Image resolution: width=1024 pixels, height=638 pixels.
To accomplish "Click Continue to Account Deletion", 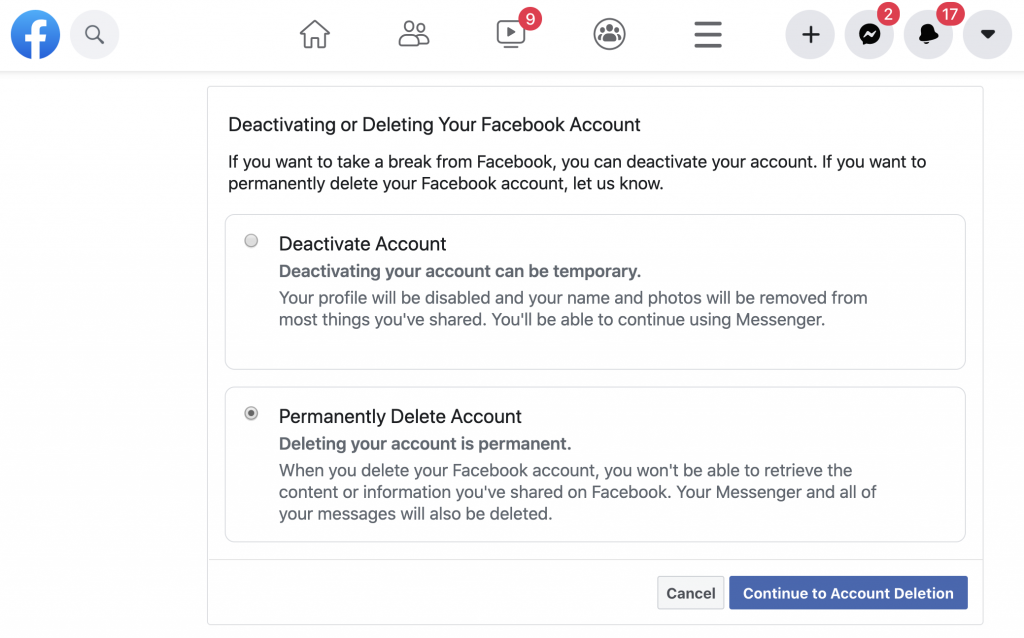I will tap(848, 593).
